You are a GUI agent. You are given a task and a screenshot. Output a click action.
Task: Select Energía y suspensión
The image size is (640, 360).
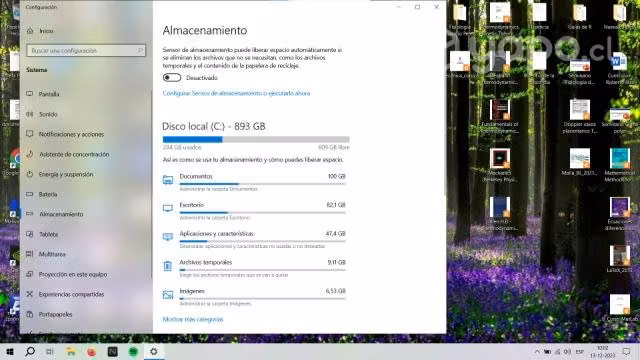[x=60, y=174]
